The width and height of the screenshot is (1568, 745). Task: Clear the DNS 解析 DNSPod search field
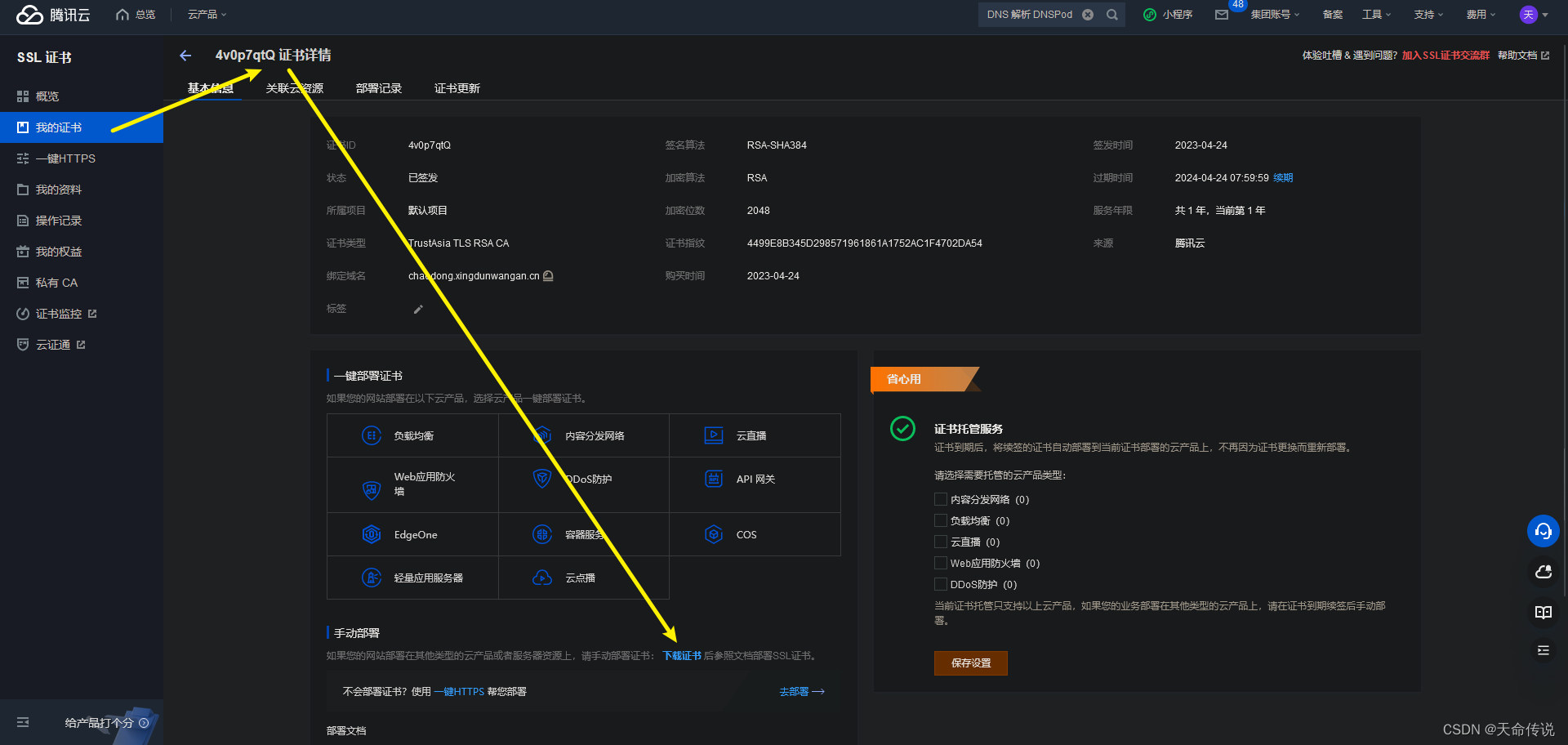click(1088, 14)
